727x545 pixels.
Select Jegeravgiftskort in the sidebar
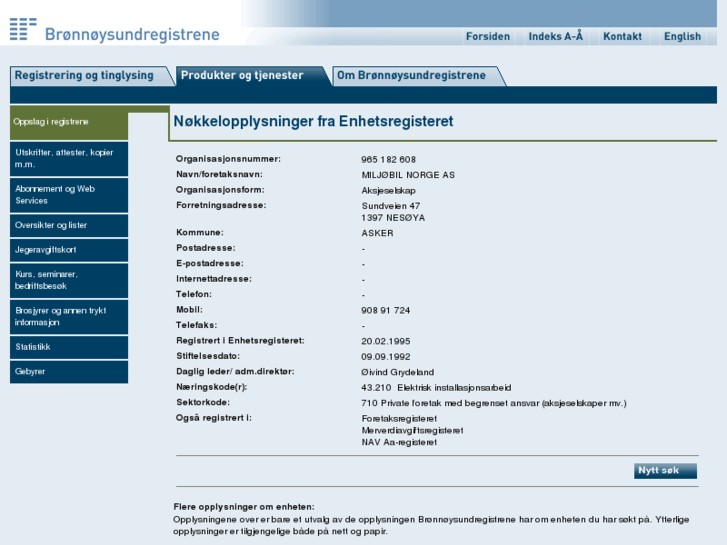pos(69,250)
